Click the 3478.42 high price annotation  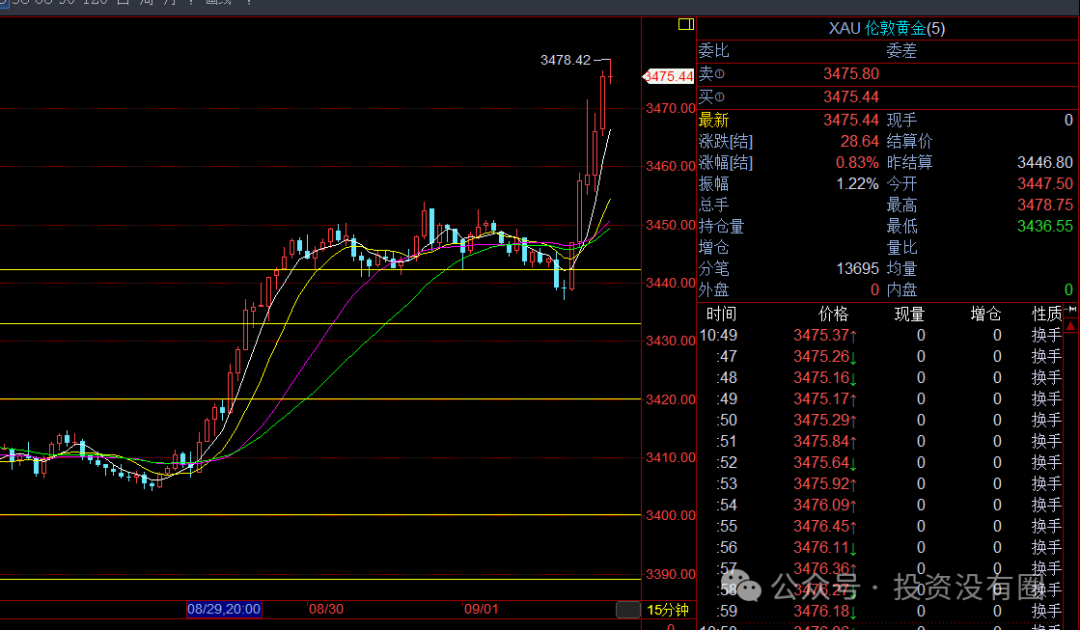pos(565,60)
